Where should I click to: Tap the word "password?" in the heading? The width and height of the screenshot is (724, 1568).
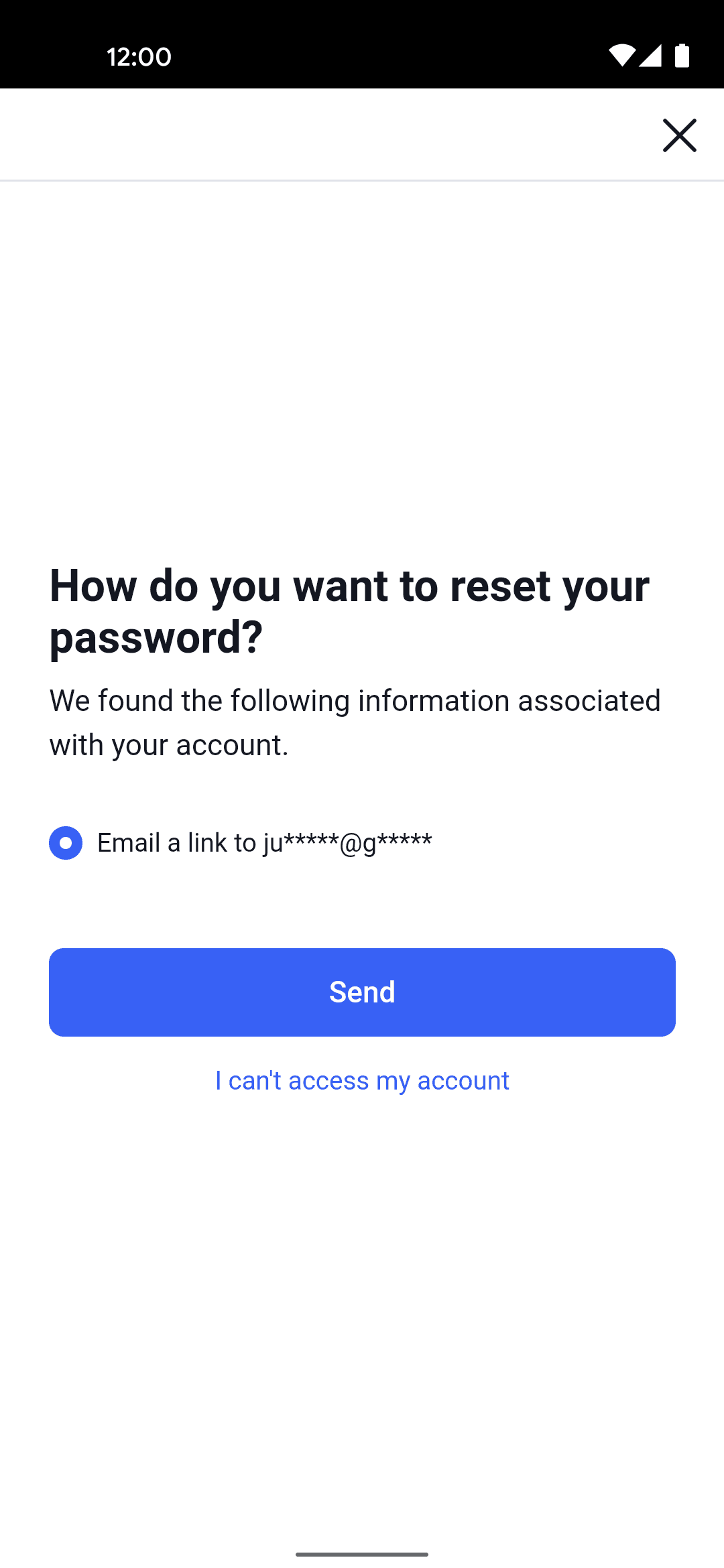(x=156, y=637)
